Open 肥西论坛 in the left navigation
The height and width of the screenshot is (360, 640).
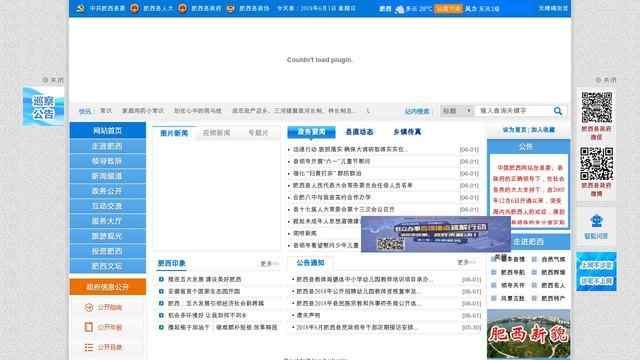[x=107, y=266]
